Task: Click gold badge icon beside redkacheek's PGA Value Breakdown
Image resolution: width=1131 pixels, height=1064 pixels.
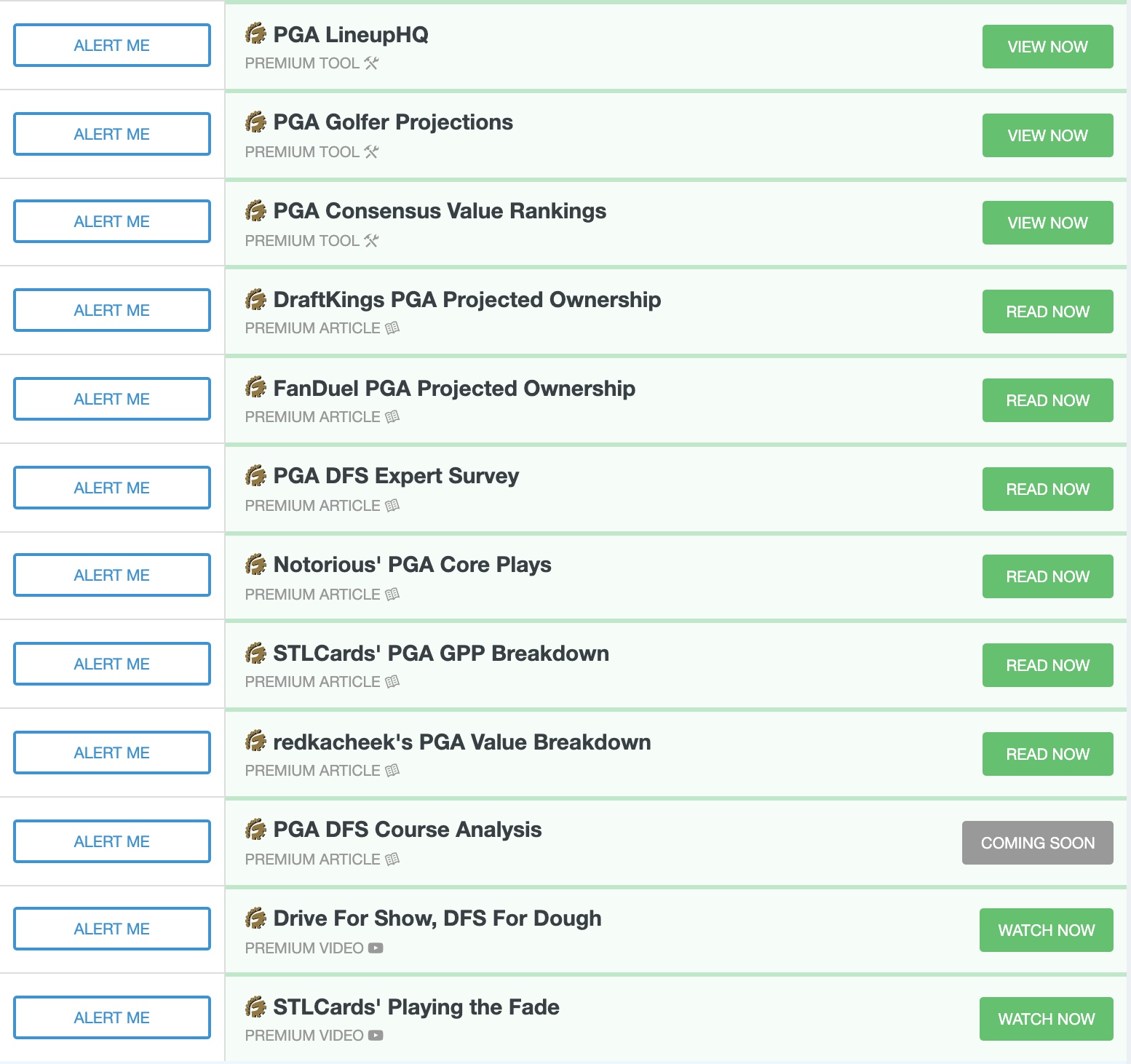Action: [255, 742]
